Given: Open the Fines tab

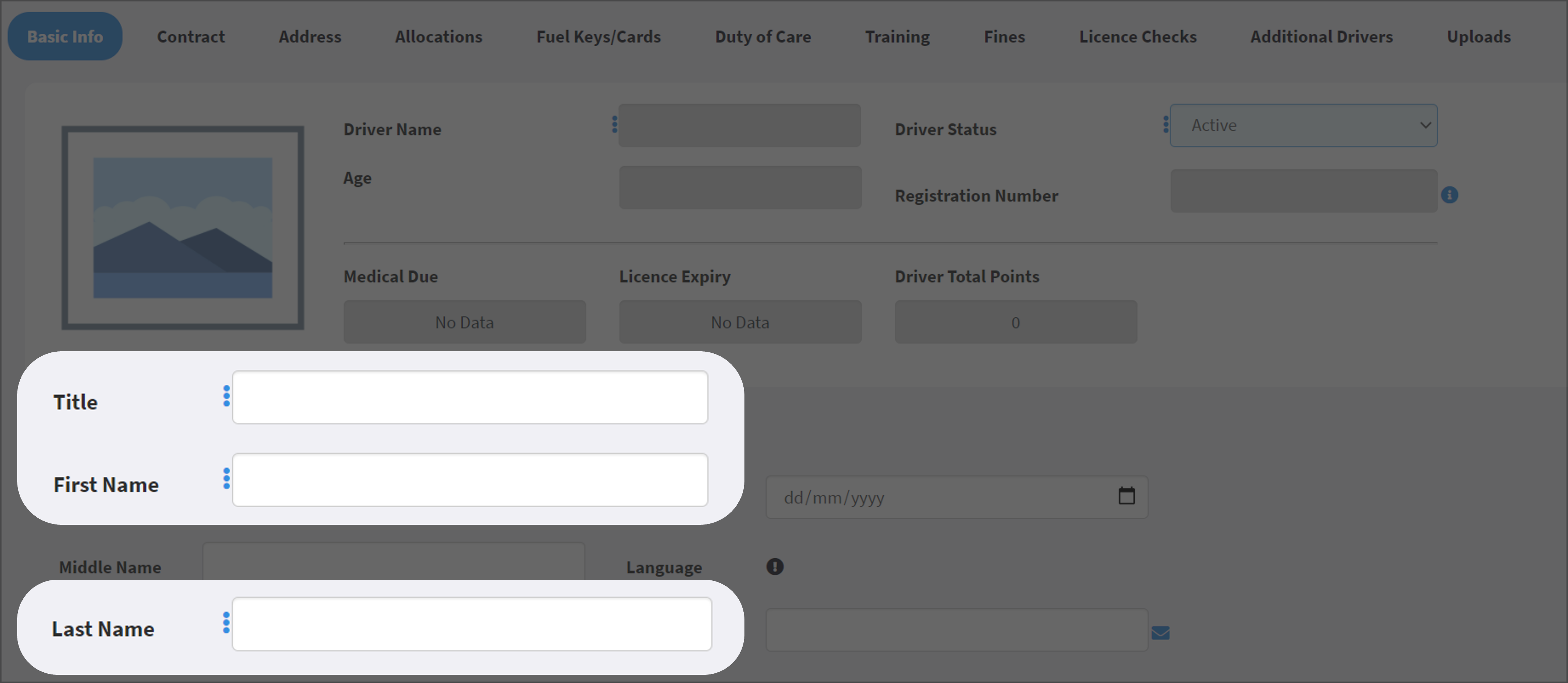Looking at the screenshot, I should (x=1004, y=37).
